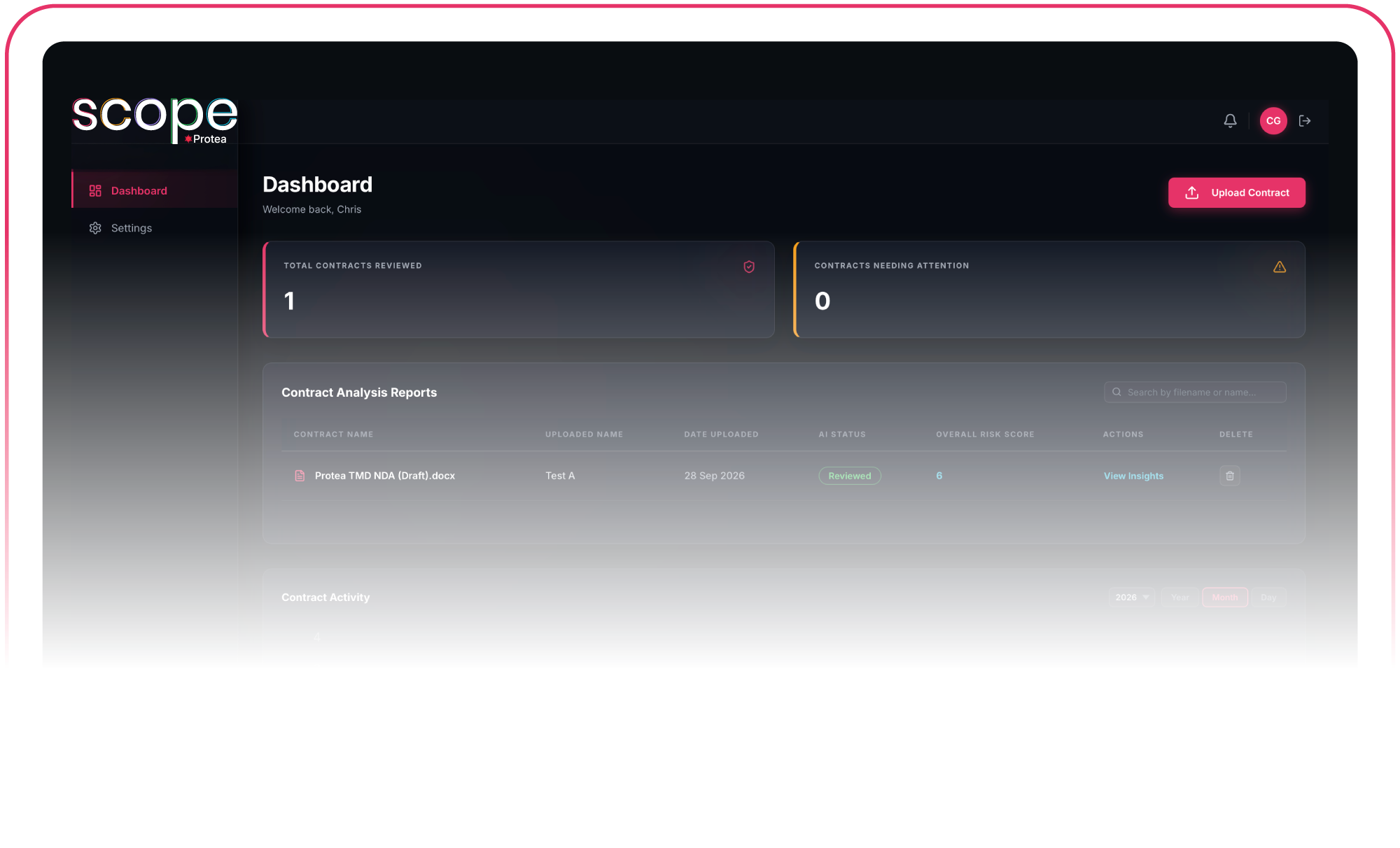
Task: Click the shield icon on Total Contracts card
Action: point(749,267)
